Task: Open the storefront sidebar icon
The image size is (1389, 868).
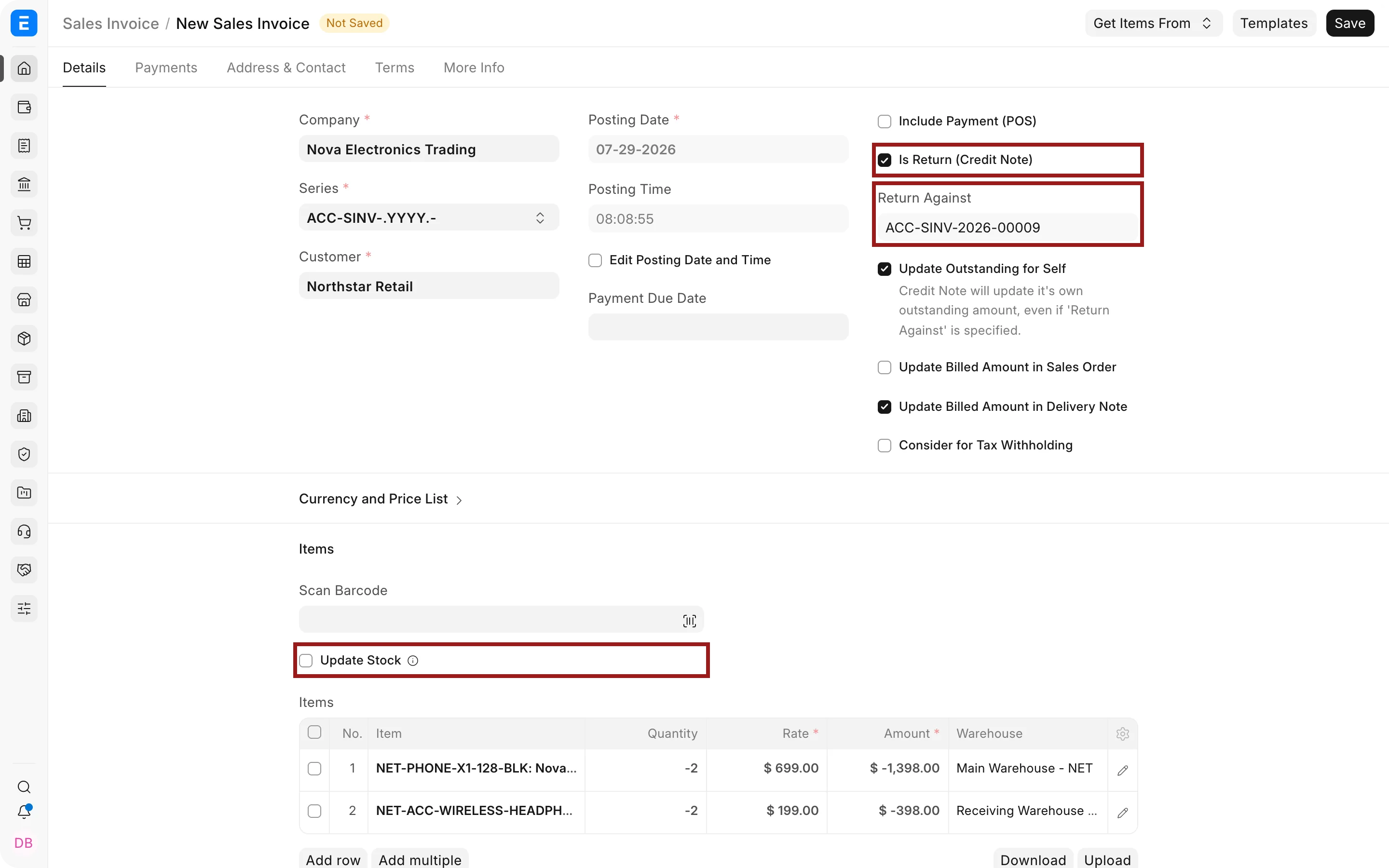Action: [x=24, y=299]
